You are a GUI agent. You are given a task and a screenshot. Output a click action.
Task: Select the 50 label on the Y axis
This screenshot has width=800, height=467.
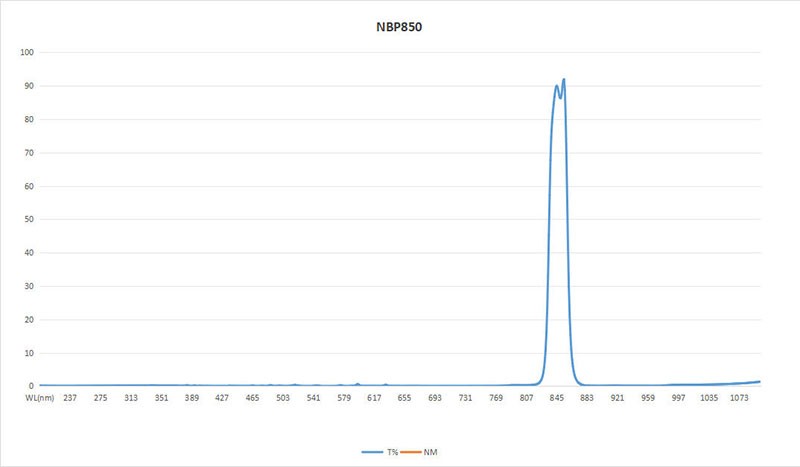pos(30,220)
